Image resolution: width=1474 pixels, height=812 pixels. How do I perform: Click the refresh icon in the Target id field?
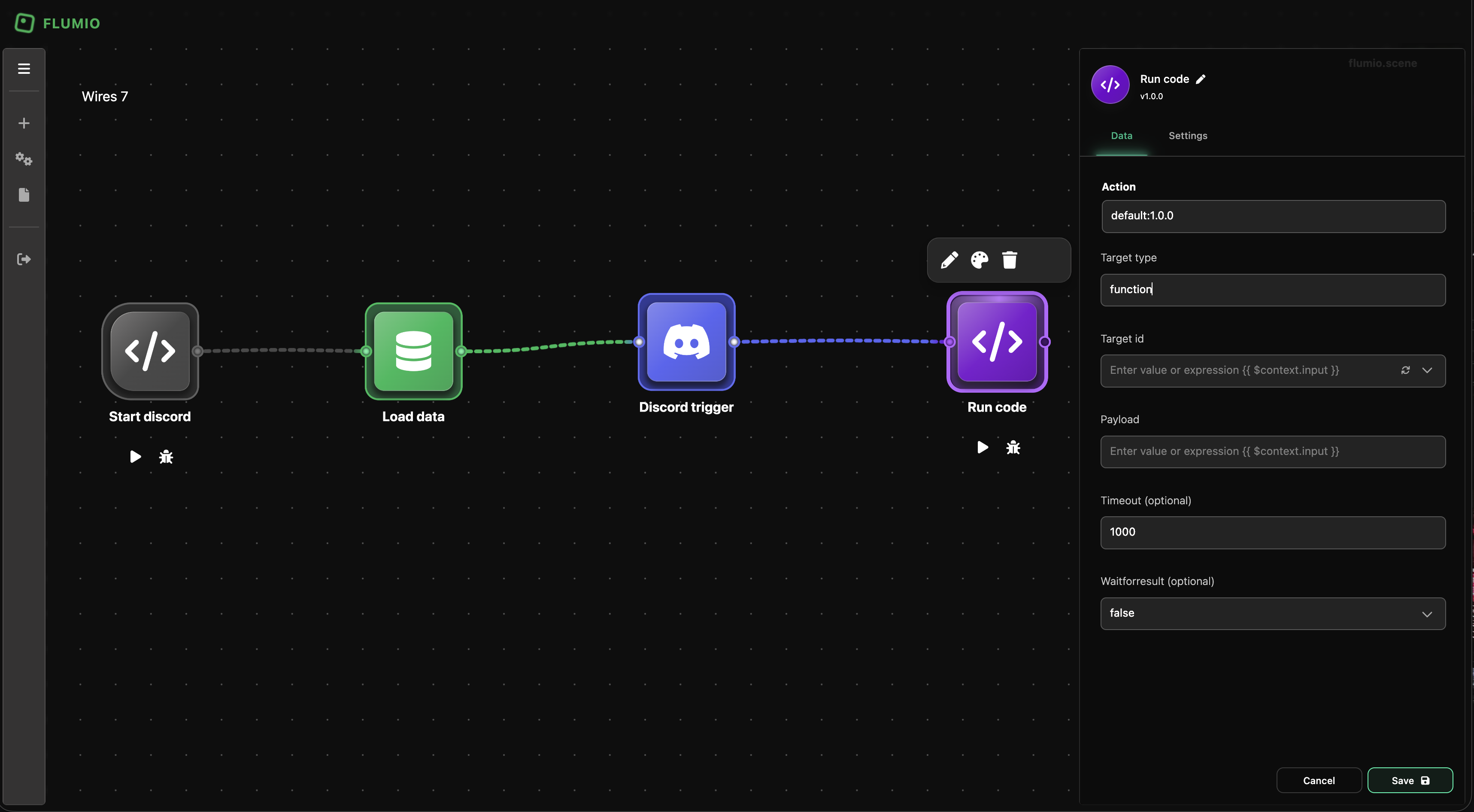click(x=1405, y=370)
